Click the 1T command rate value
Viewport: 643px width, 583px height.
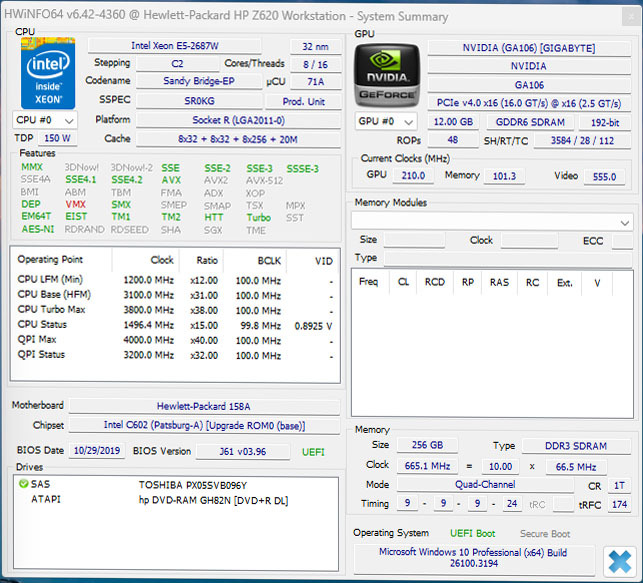[x=619, y=485]
